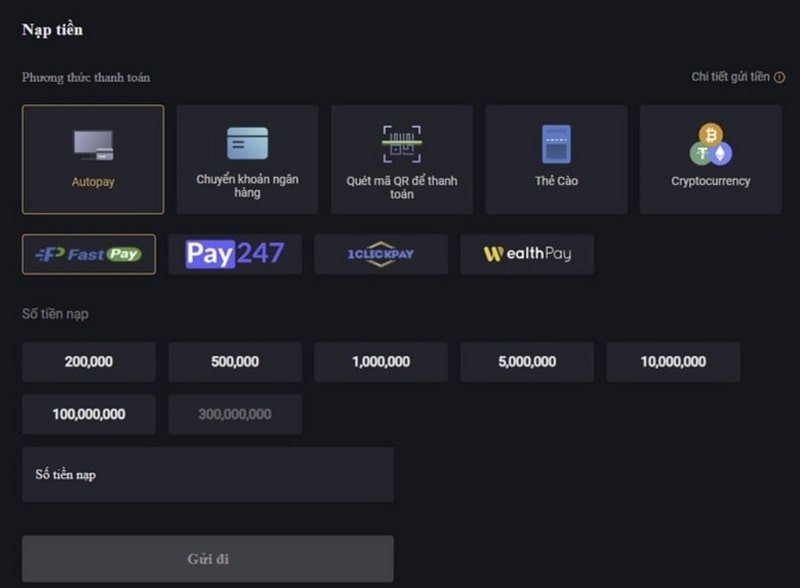The height and width of the screenshot is (588, 800).
Task: Click the Phương thức thanh toán label
Action: pyautogui.click(x=86, y=78)
